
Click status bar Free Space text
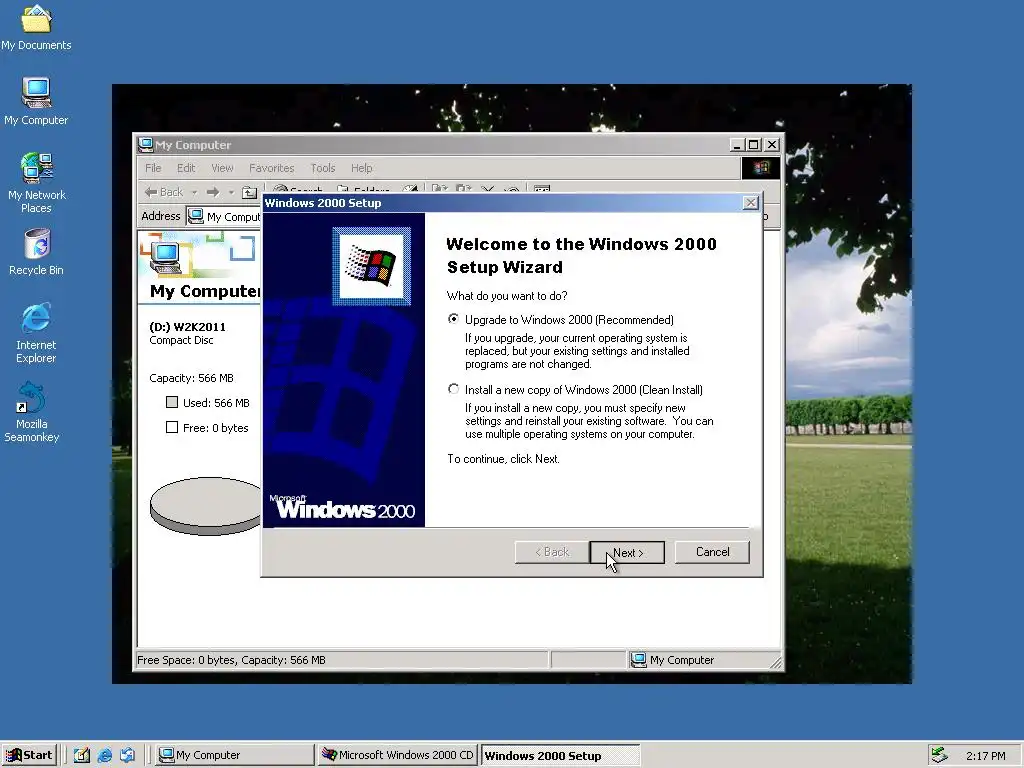(231, 660)
